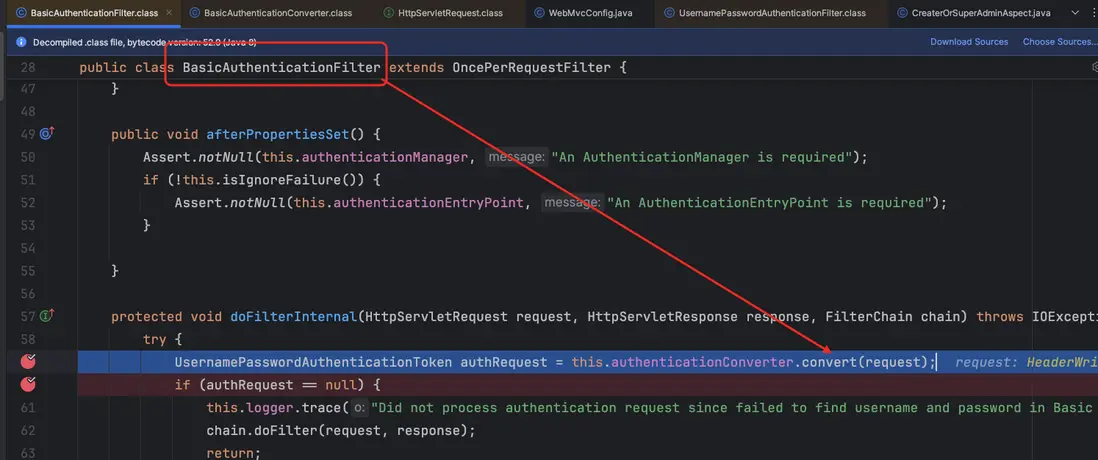Click WebMvcConfig.java tab class icon

tap(539, 13)
